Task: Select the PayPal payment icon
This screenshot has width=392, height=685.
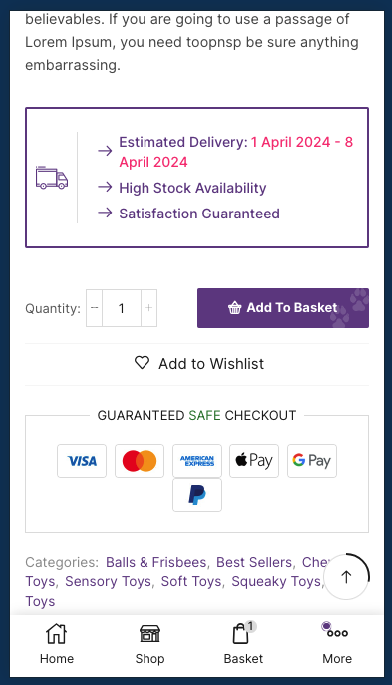Action: tap(197, 495)
